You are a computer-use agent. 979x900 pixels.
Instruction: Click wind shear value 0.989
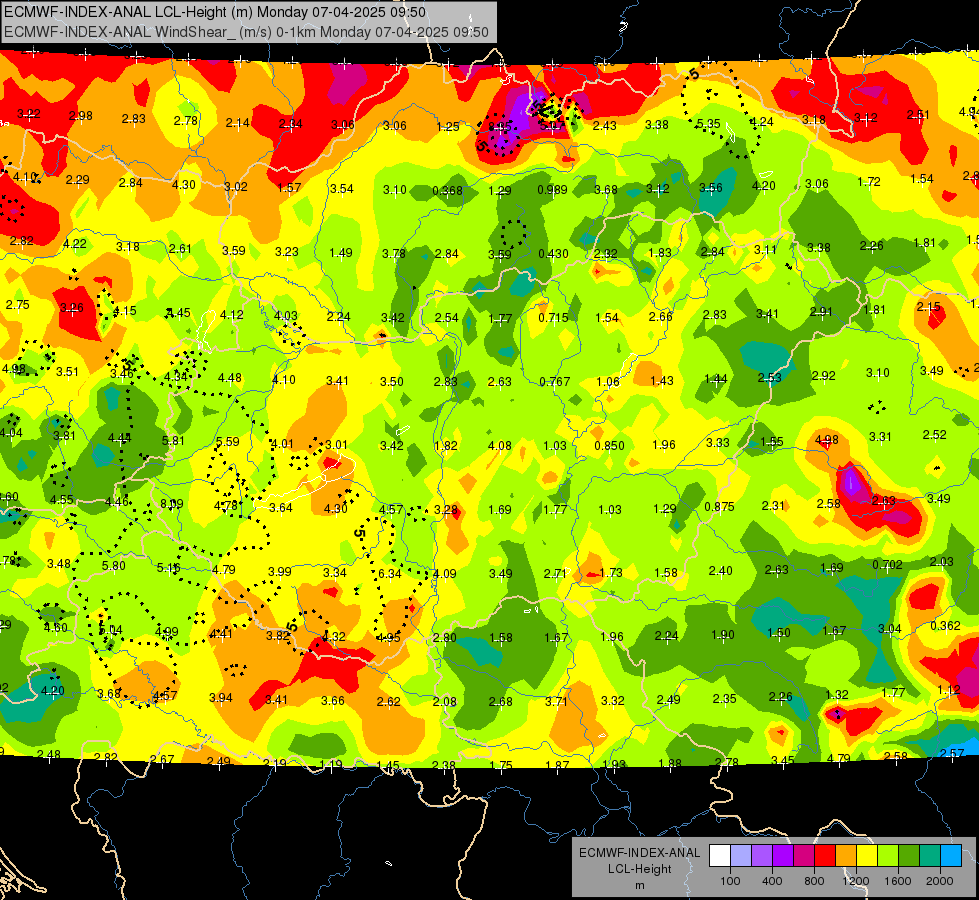[x=553, y=189]
